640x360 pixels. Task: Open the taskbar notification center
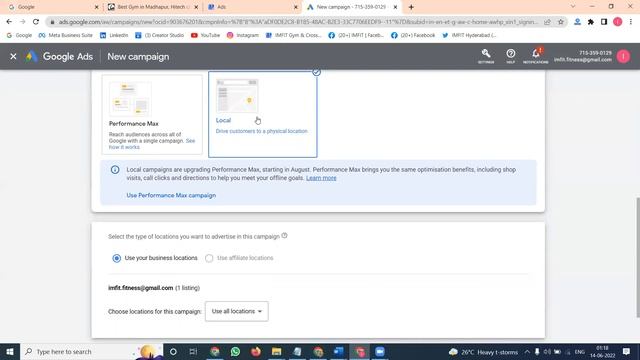[x=627, y=351]
